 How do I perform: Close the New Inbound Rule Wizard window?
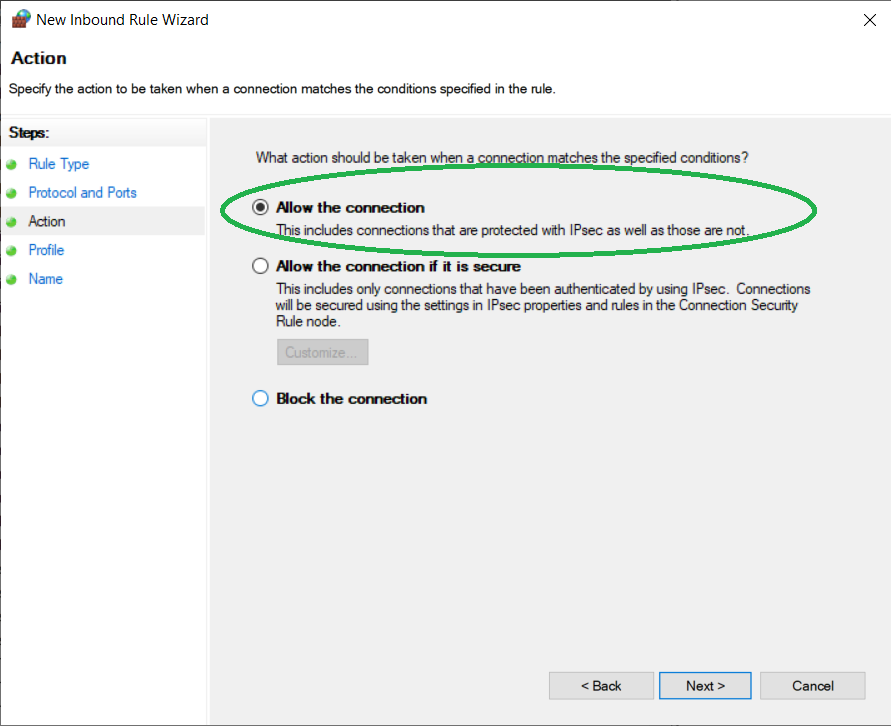[x=865, y=19]
